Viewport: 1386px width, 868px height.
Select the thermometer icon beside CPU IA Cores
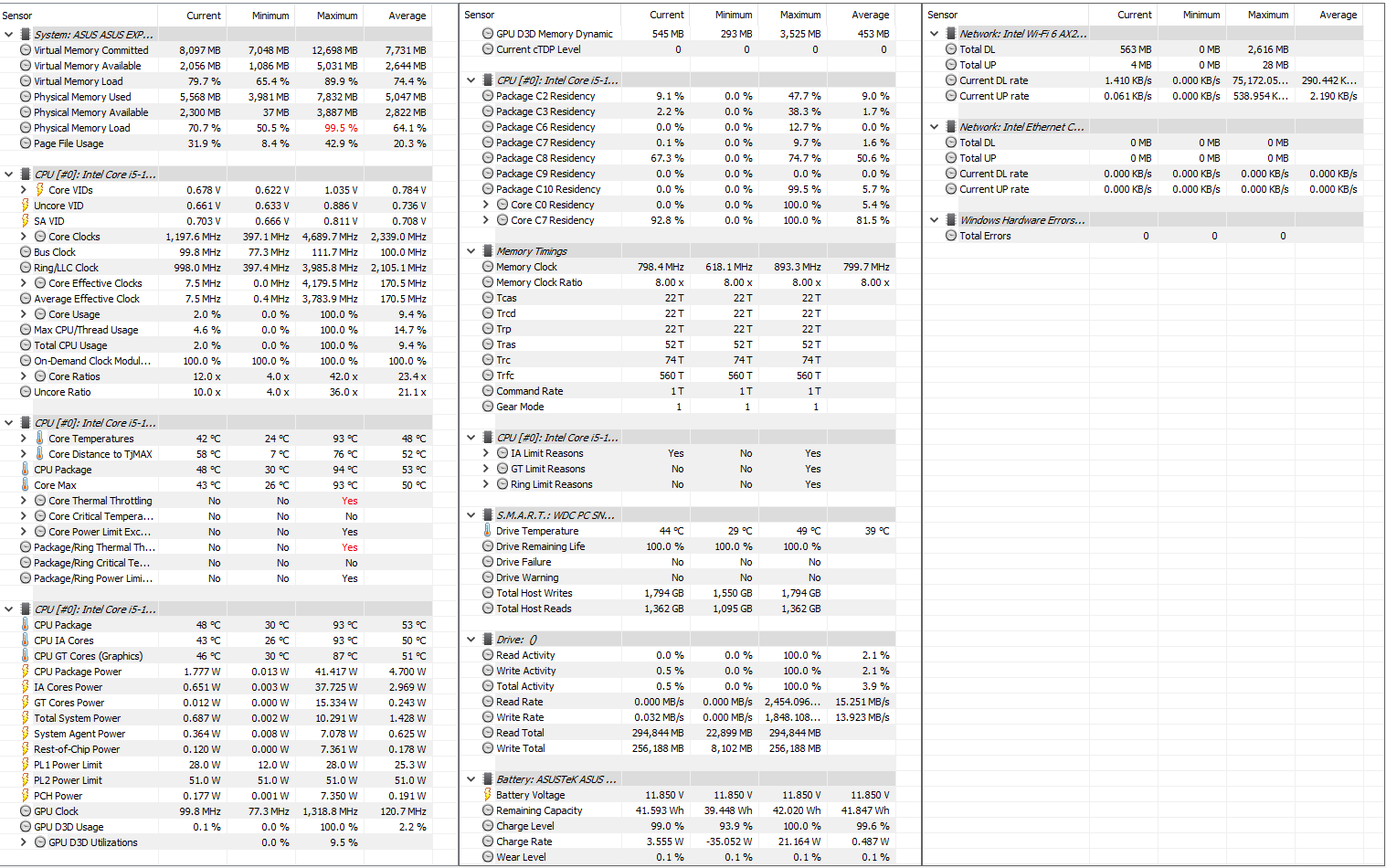pos(26,640)
